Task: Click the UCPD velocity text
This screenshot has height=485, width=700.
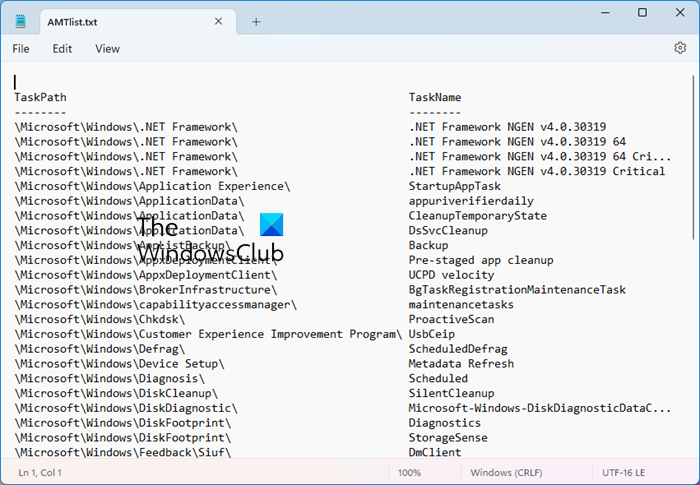Action: point(451,275)
